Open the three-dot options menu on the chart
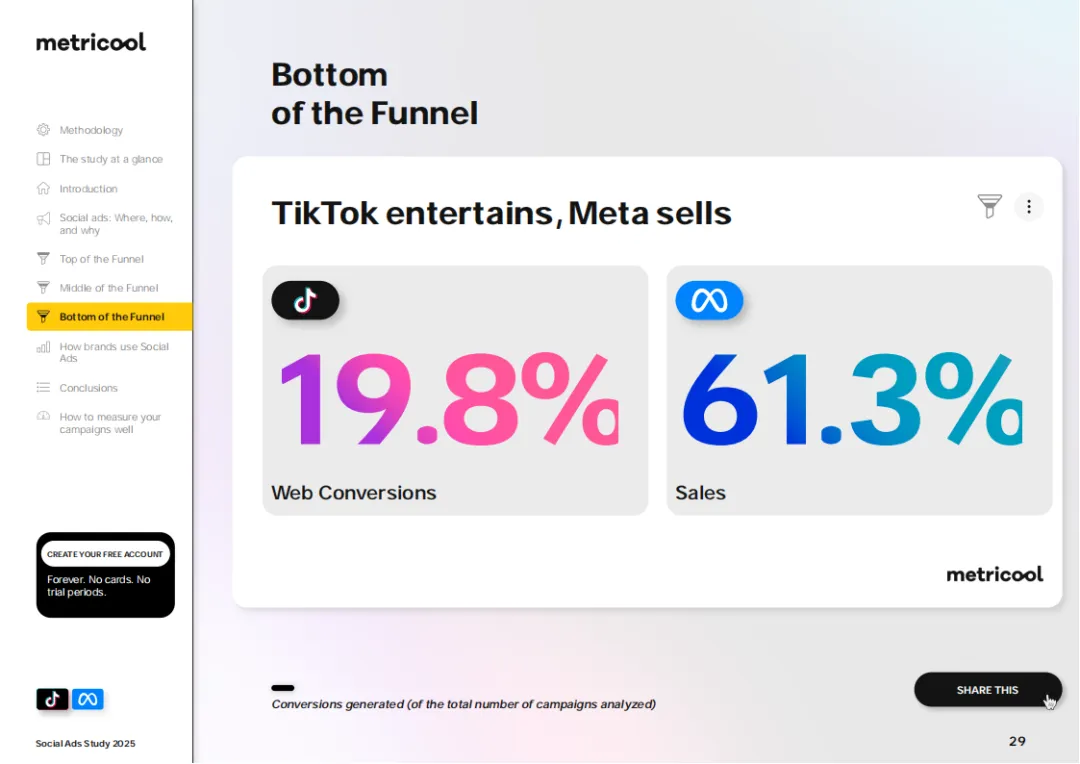 tap(1028, 206)
